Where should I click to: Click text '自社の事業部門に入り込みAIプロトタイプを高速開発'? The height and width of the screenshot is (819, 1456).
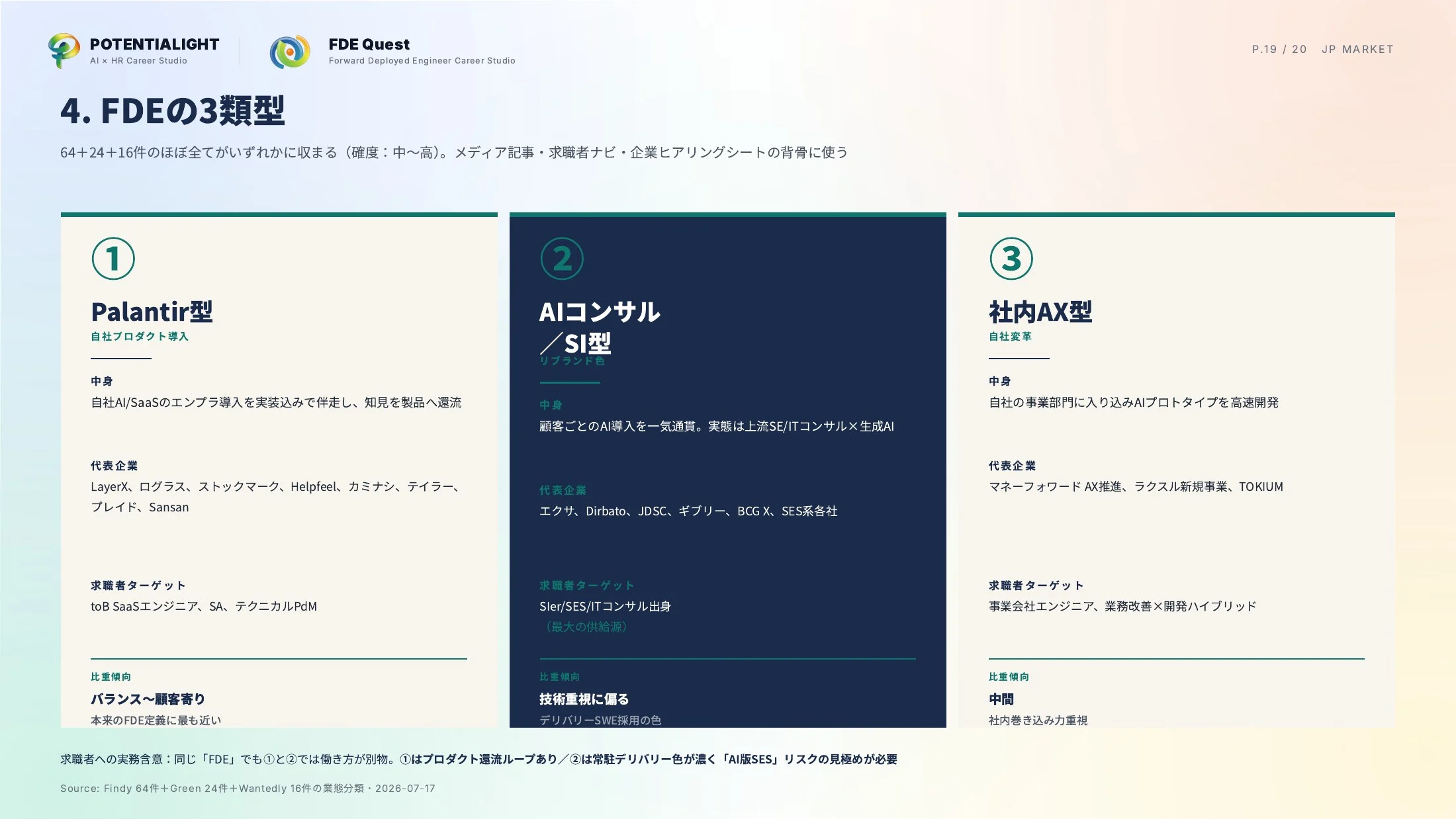[1134, 402]
